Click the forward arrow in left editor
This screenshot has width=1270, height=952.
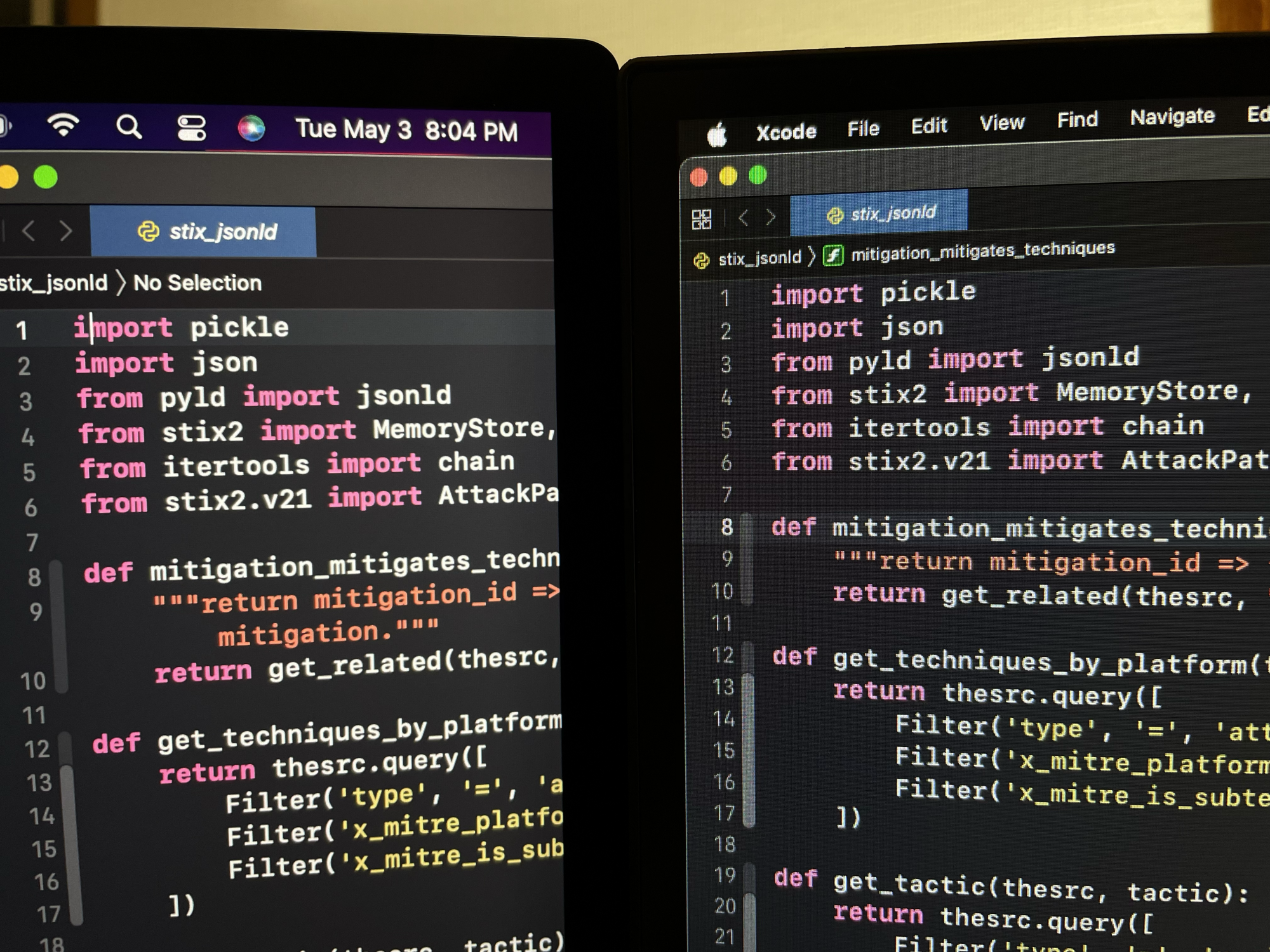tap(65, 230)
